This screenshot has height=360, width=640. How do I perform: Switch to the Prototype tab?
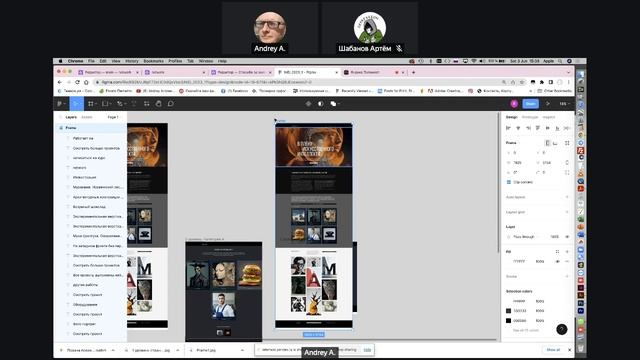click(x=530, y=117)
